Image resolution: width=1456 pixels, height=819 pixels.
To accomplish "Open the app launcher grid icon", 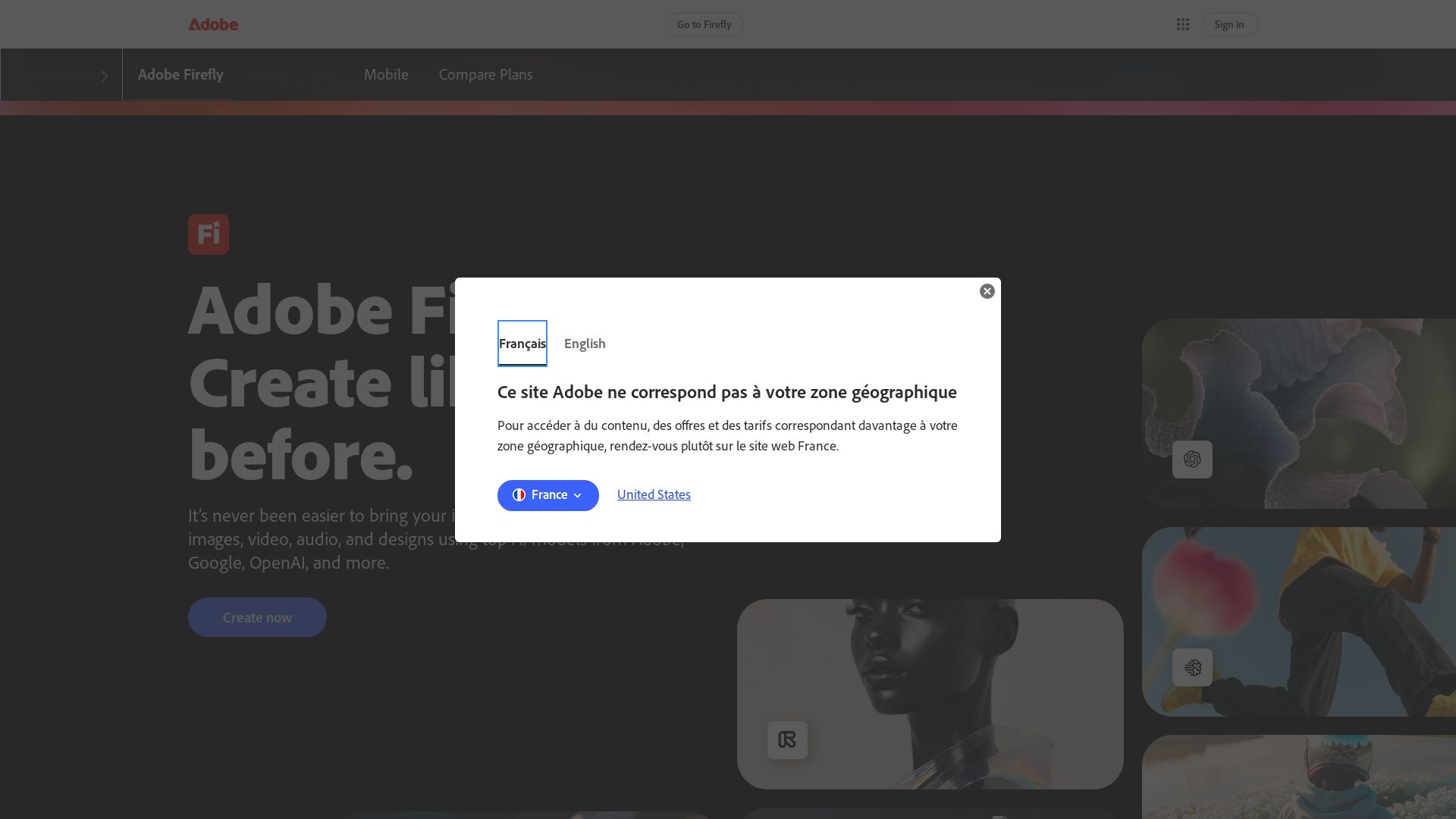I will (1183, 24).
